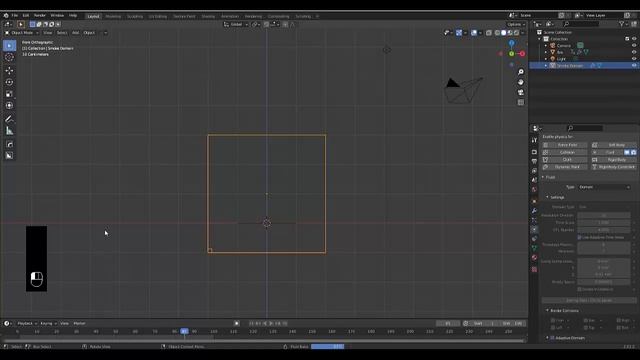Viewport: 640px width, 360px height.
Task: Enable Cloth physics
Action: pyautogui.click(x=564, y=160)
